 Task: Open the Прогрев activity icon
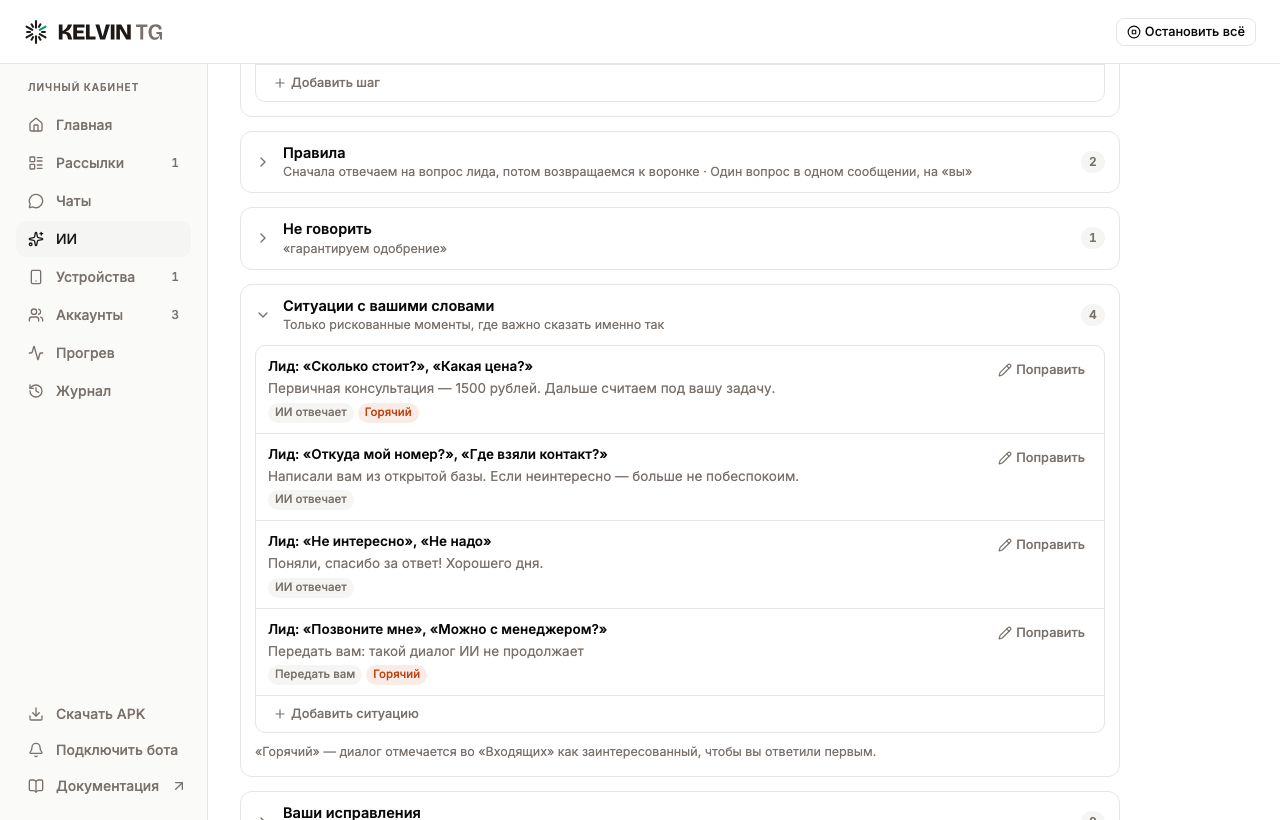point(36,353)
